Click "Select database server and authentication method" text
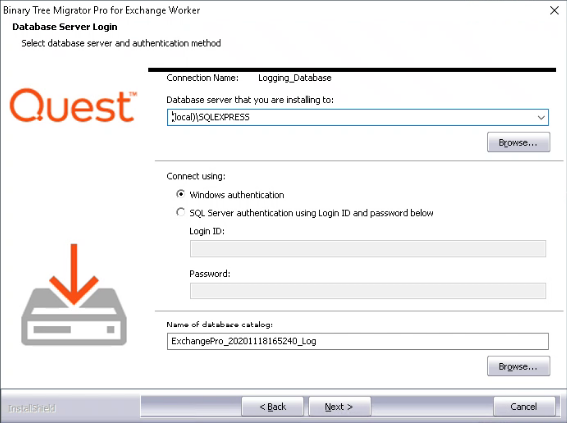567x423 pixels. point(121,43)
